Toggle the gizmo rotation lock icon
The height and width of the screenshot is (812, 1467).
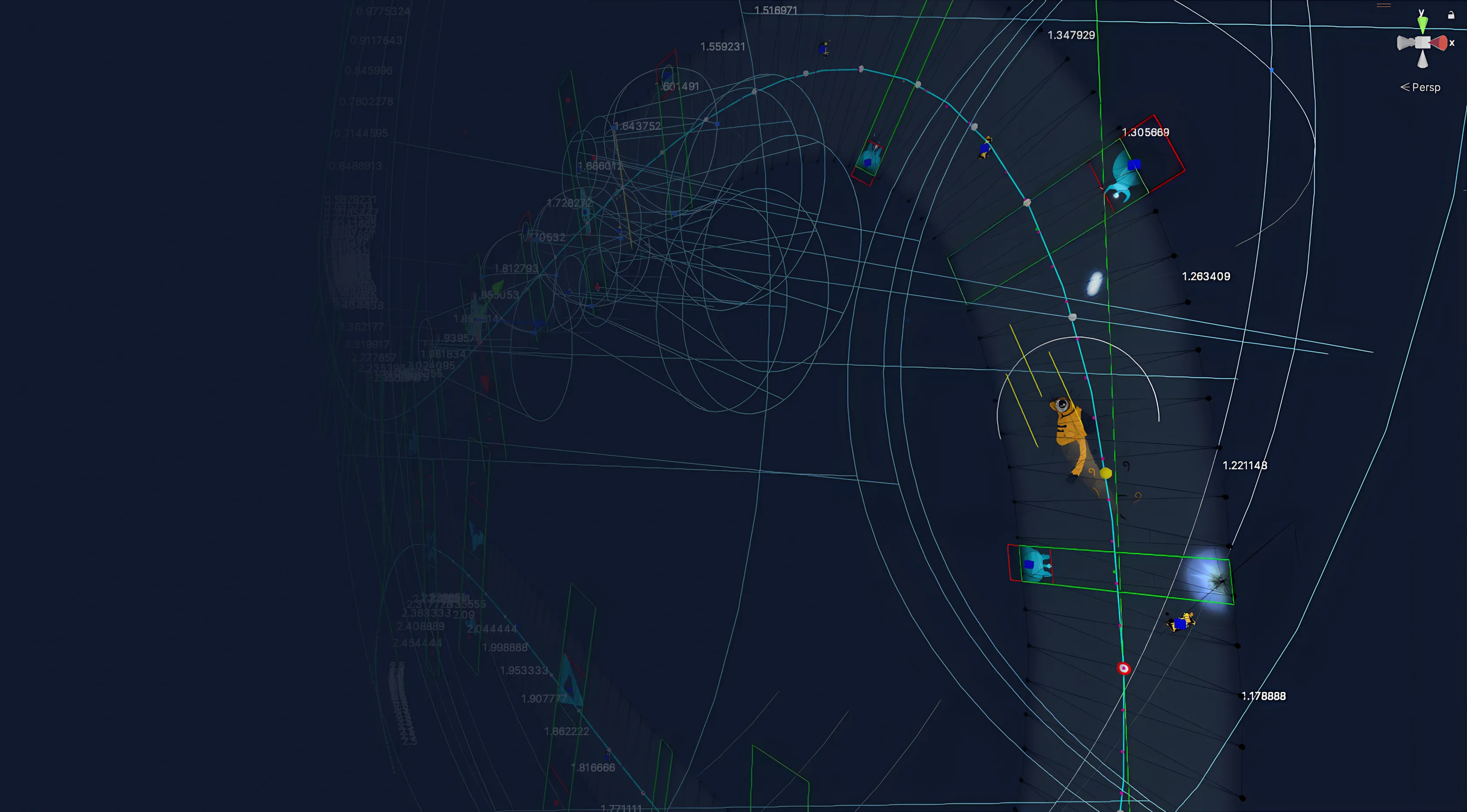tap(1451, 15)
